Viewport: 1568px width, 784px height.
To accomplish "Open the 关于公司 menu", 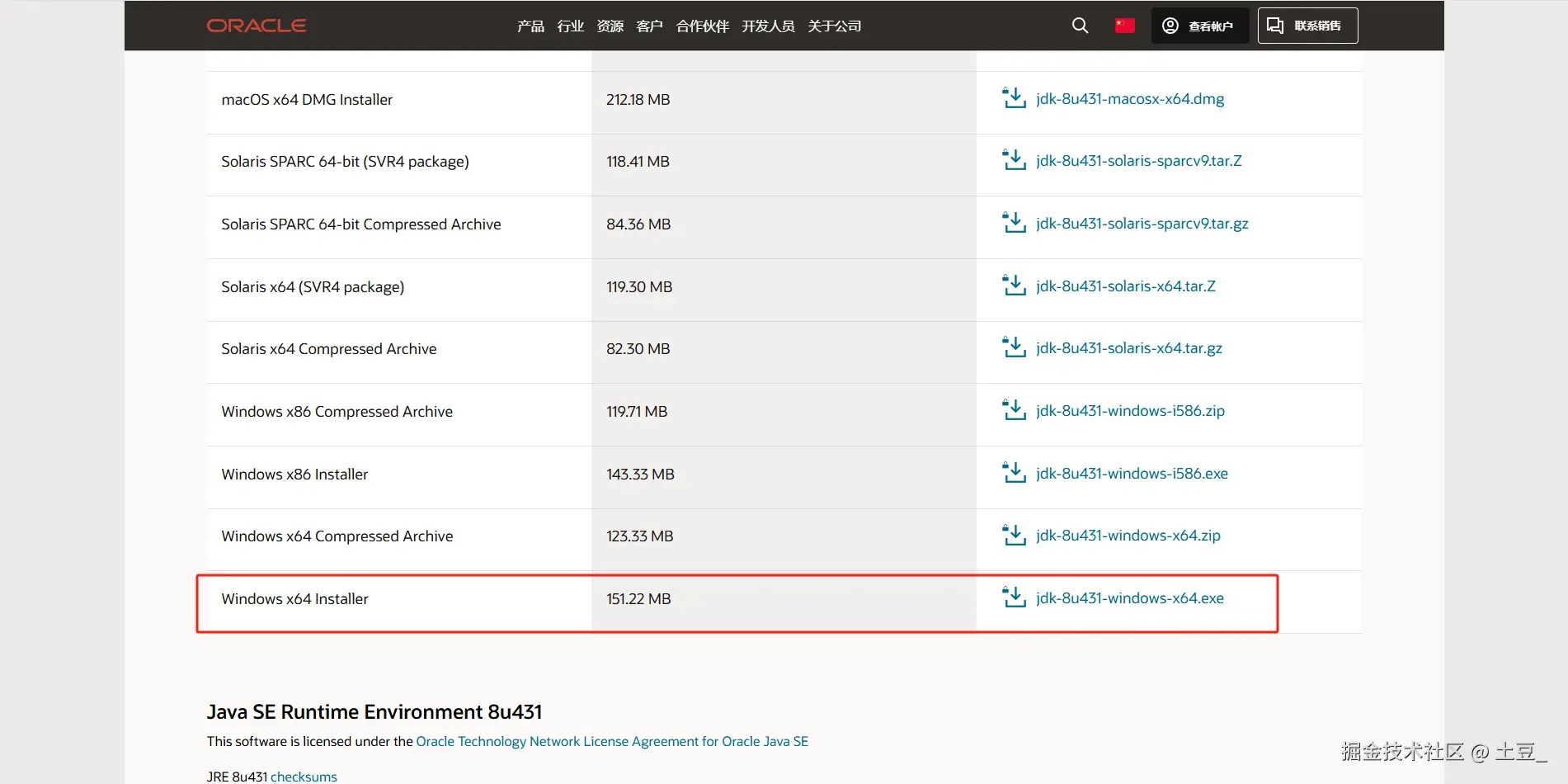I will point(834,26).
